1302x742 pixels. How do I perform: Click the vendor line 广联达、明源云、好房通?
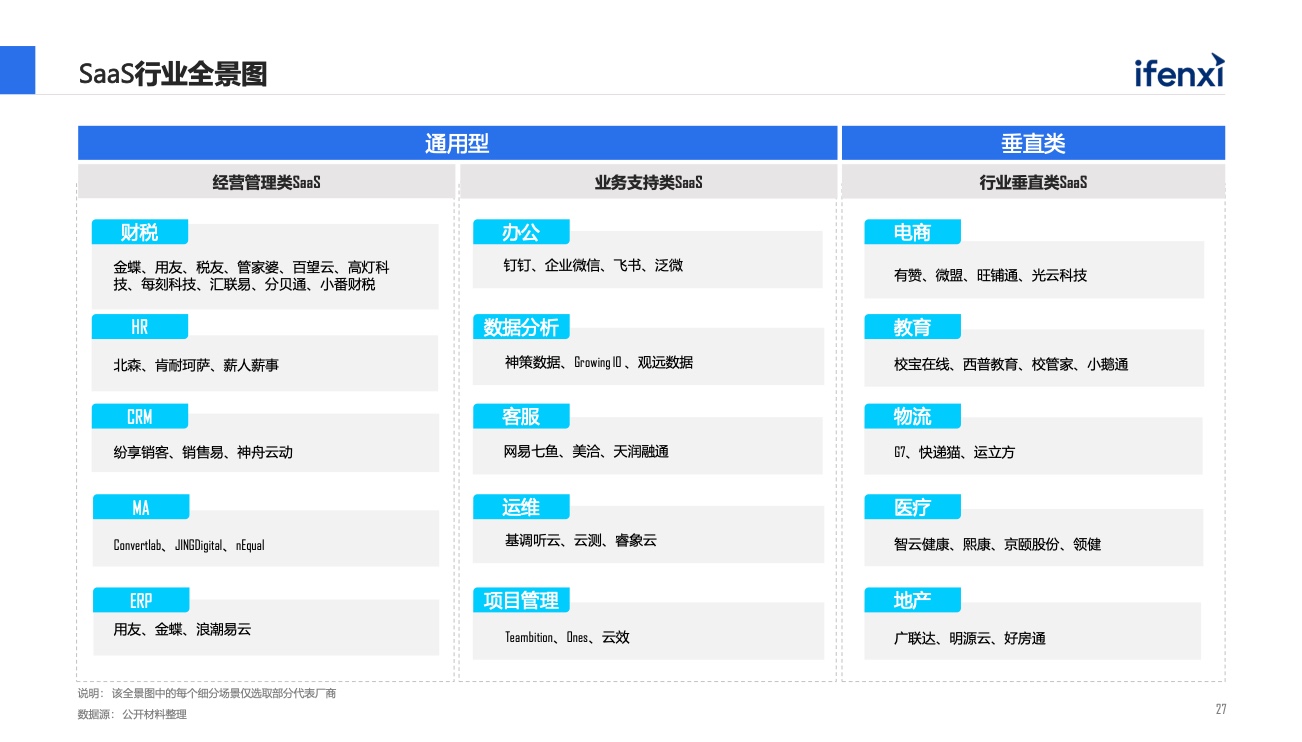[x=969, y=638]
